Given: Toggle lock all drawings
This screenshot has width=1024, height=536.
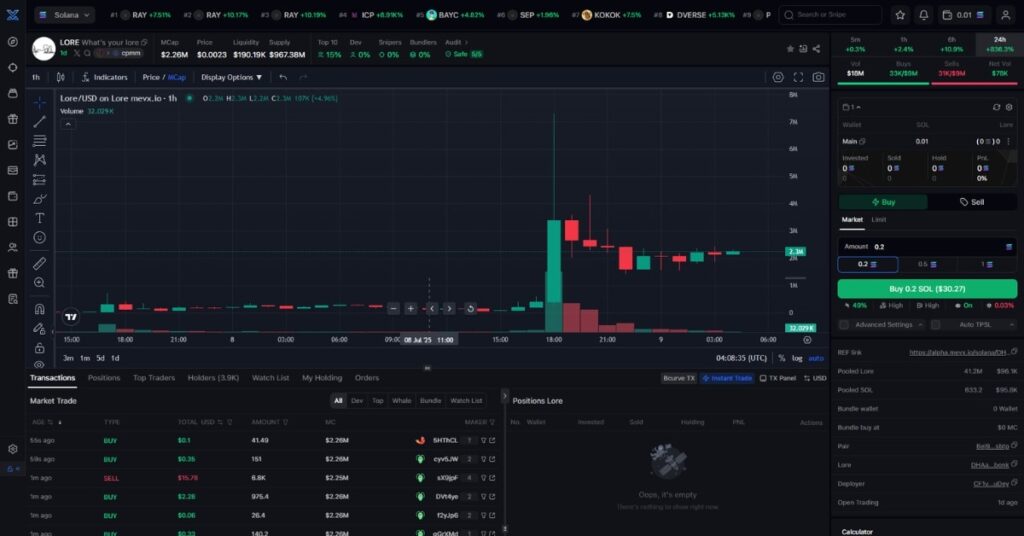Looking at the screenshot, I should coord(40,348).
